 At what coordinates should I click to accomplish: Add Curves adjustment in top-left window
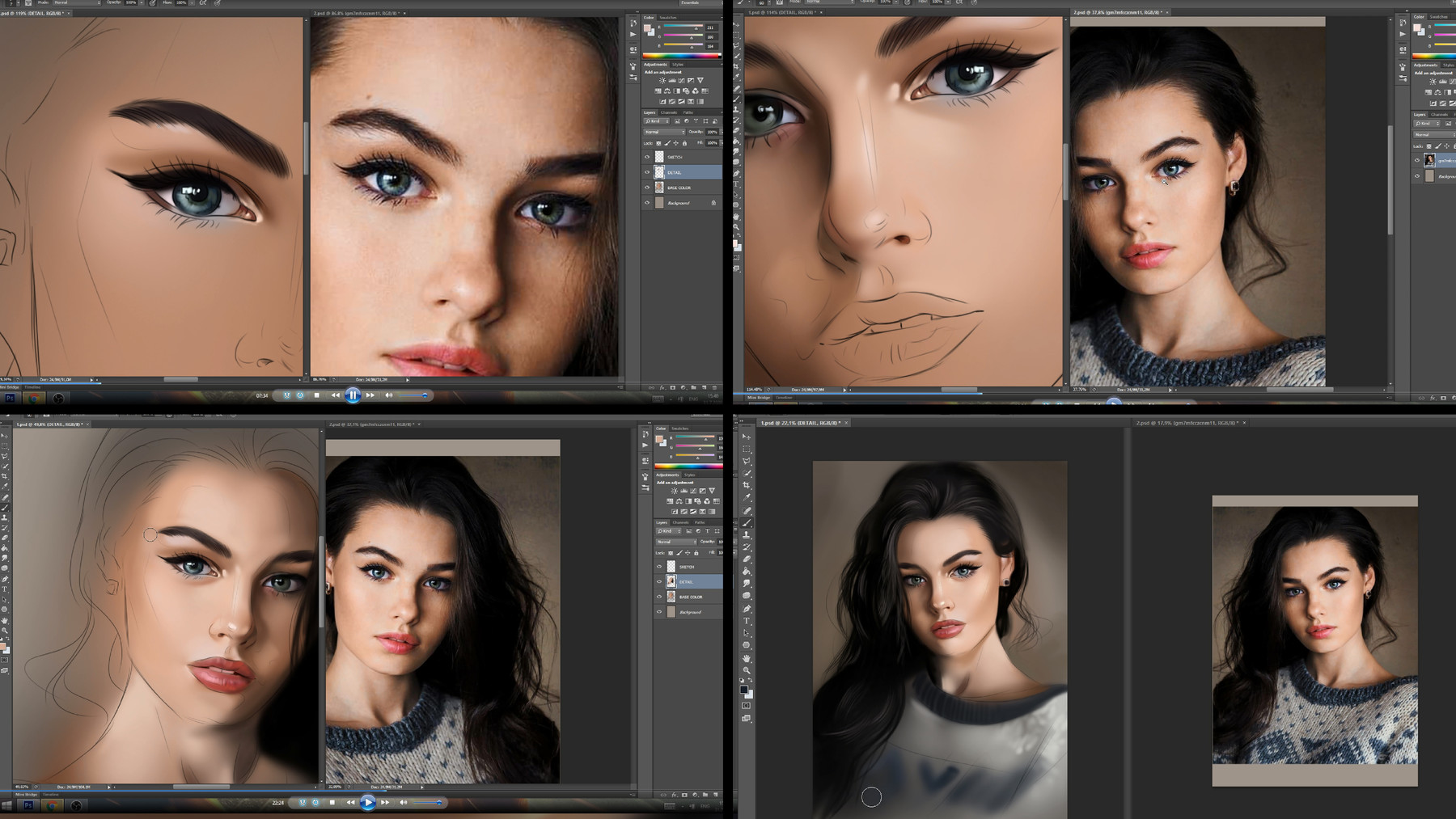coord(680,81)
